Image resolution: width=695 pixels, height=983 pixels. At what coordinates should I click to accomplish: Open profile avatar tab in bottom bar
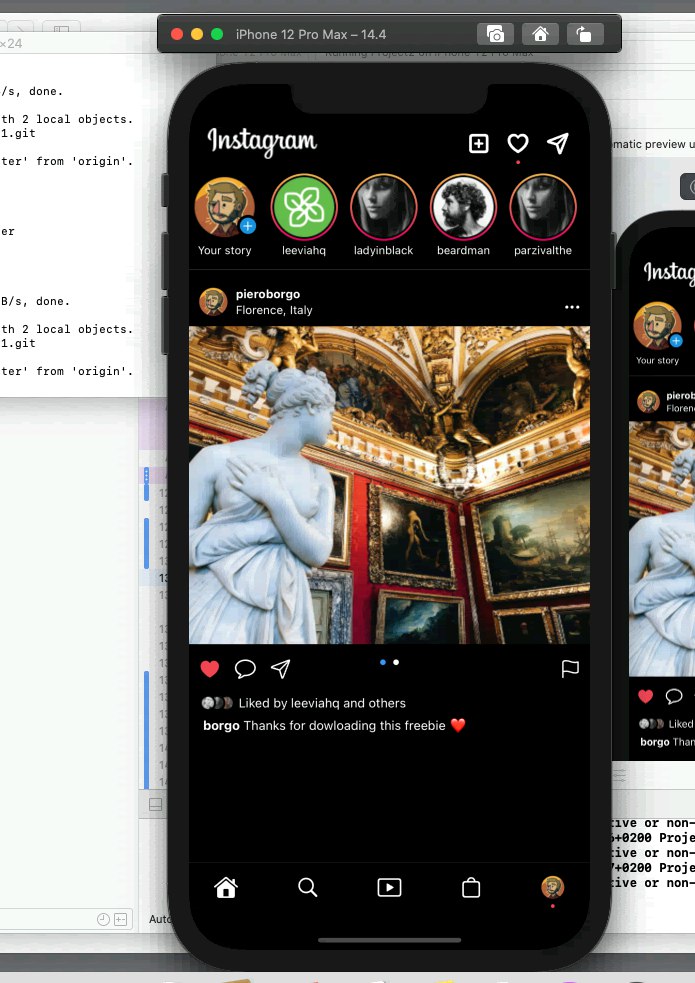point(553,887)
